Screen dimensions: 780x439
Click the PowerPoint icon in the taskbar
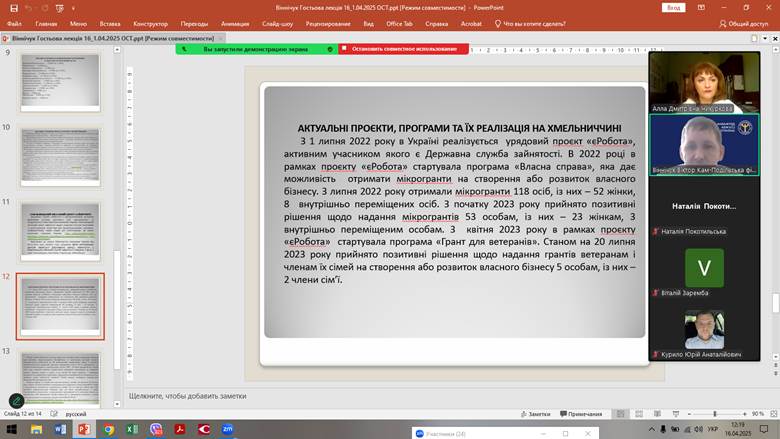(x=84, y=429)
